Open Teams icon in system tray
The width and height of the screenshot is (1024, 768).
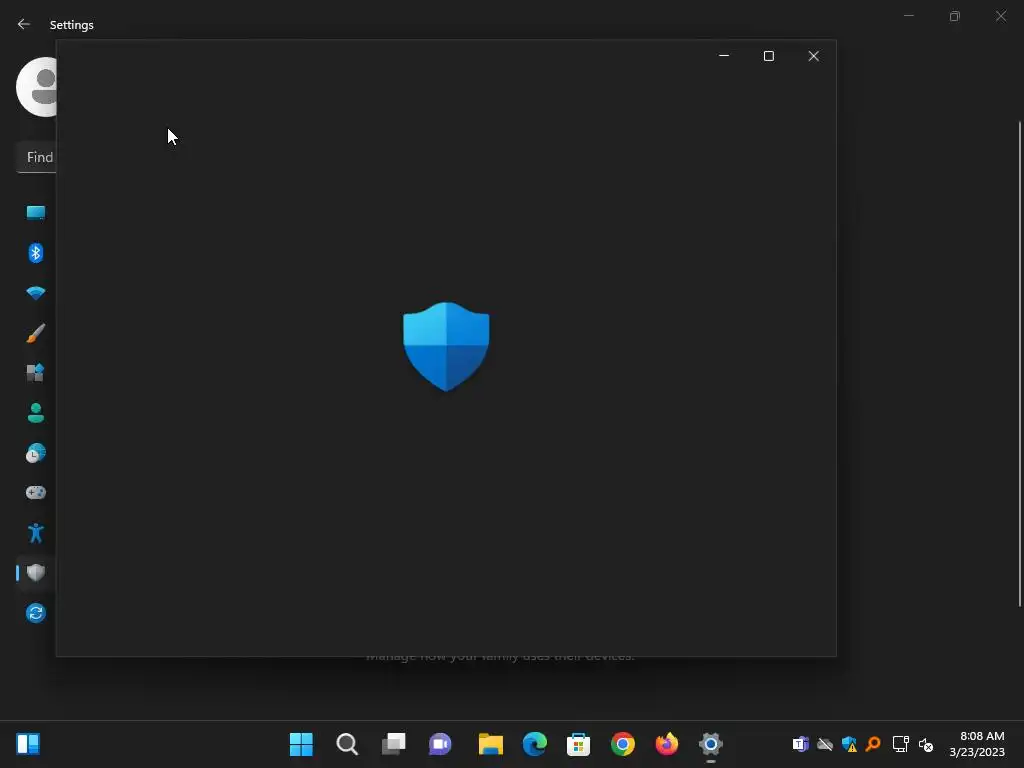click(801, 744)
